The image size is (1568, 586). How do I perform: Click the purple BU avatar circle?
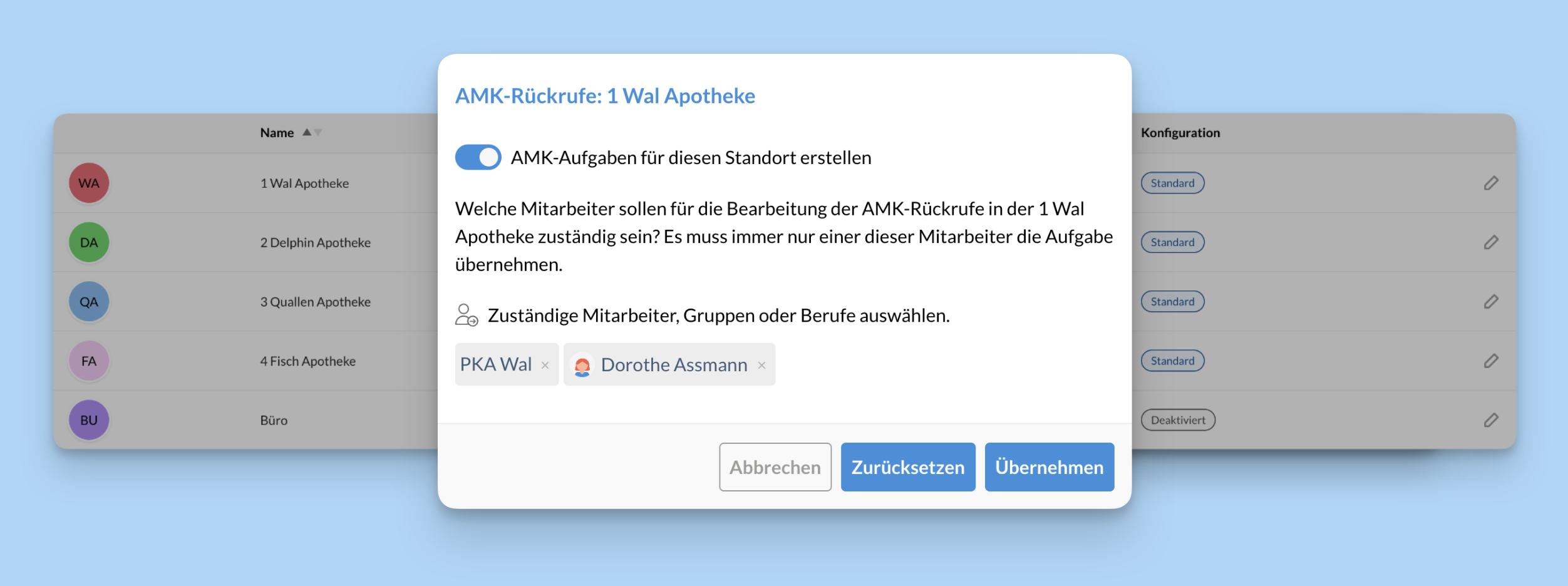[x=89, y=420]
